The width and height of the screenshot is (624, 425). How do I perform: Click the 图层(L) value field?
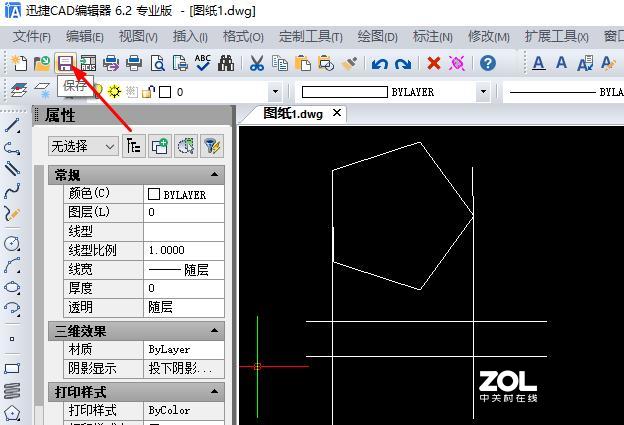click(184, 212)
